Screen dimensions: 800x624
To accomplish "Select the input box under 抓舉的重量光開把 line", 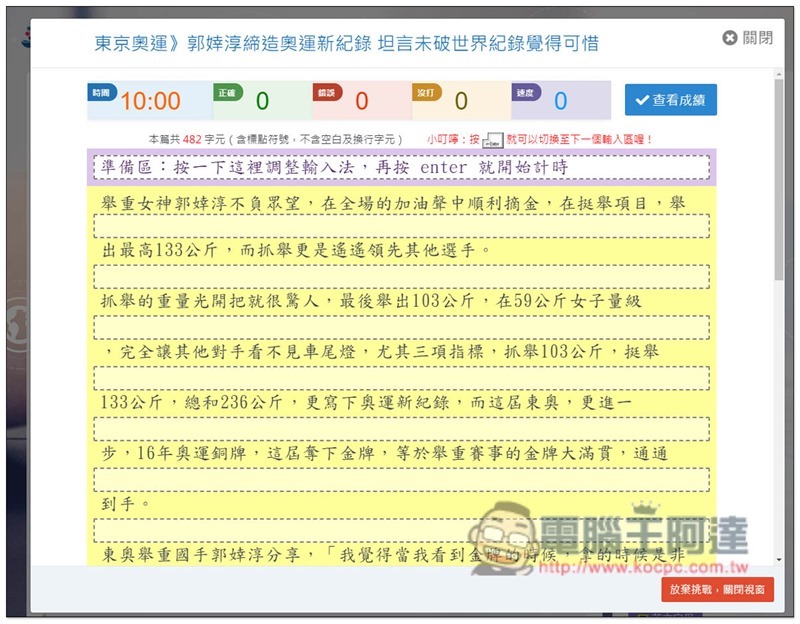I will (x=400, y=327).
